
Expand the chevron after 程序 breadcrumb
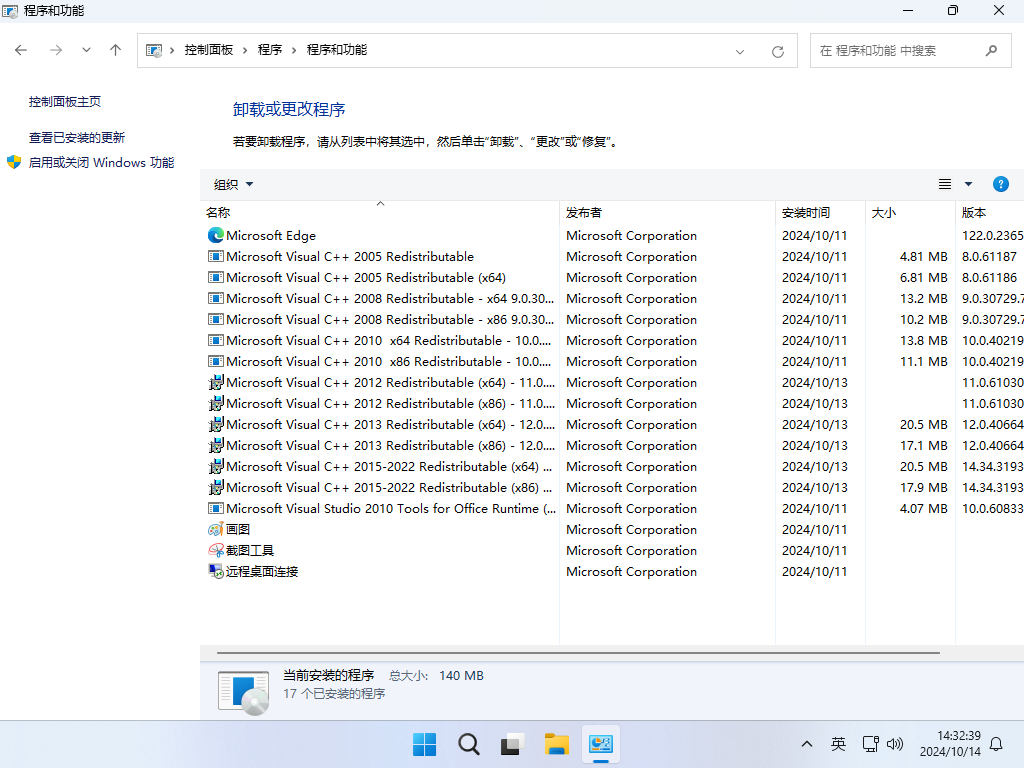(x=294, y=50)
